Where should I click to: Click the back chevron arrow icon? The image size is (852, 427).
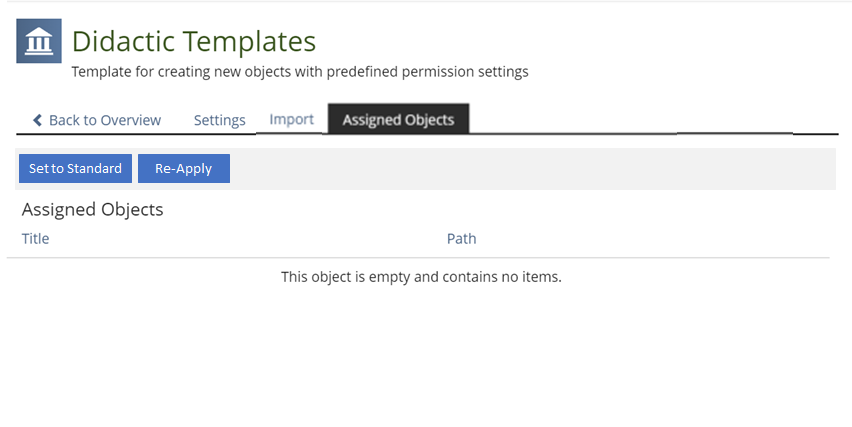(x=38, y=120)
